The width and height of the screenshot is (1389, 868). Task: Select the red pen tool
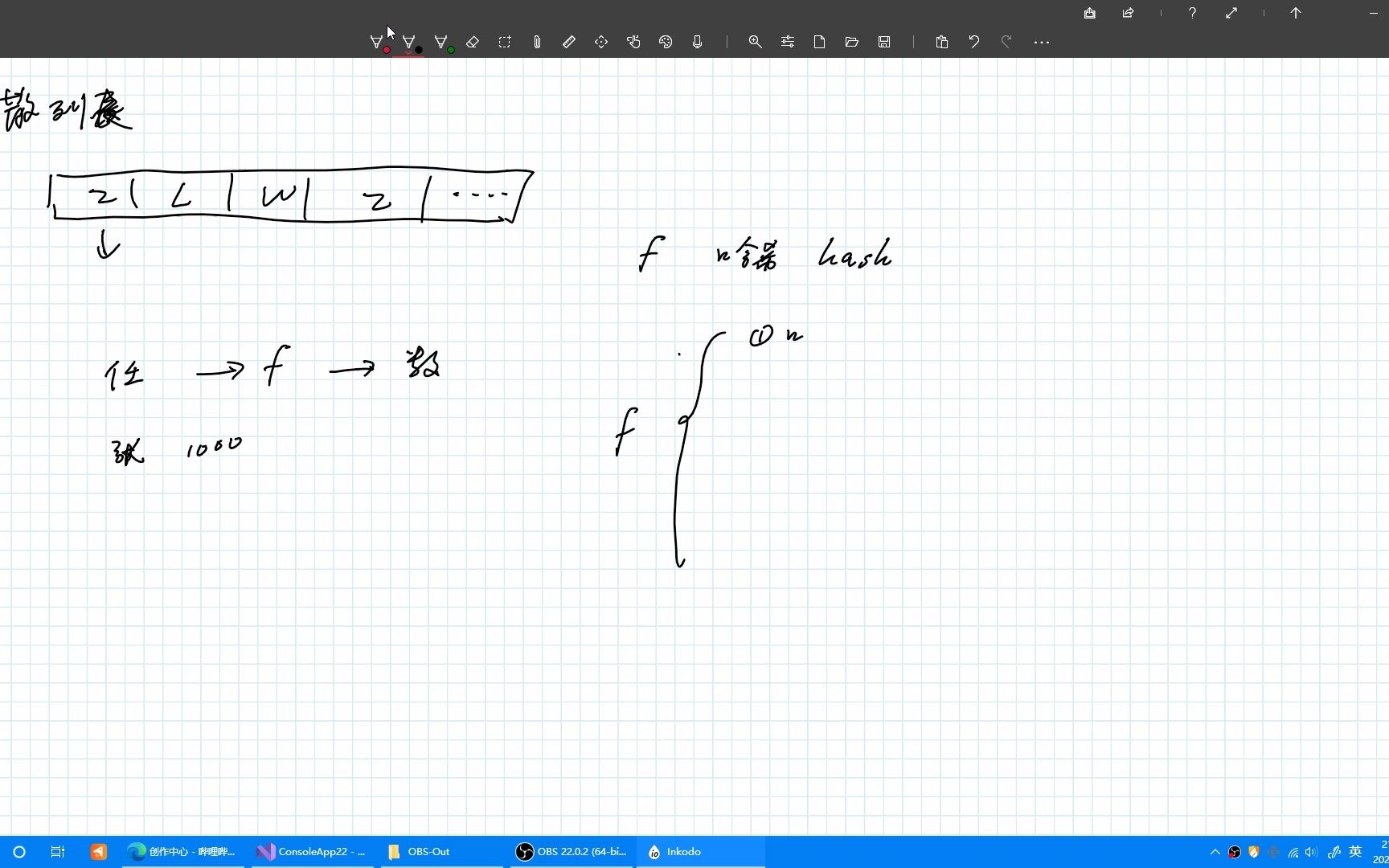(377, 43)
